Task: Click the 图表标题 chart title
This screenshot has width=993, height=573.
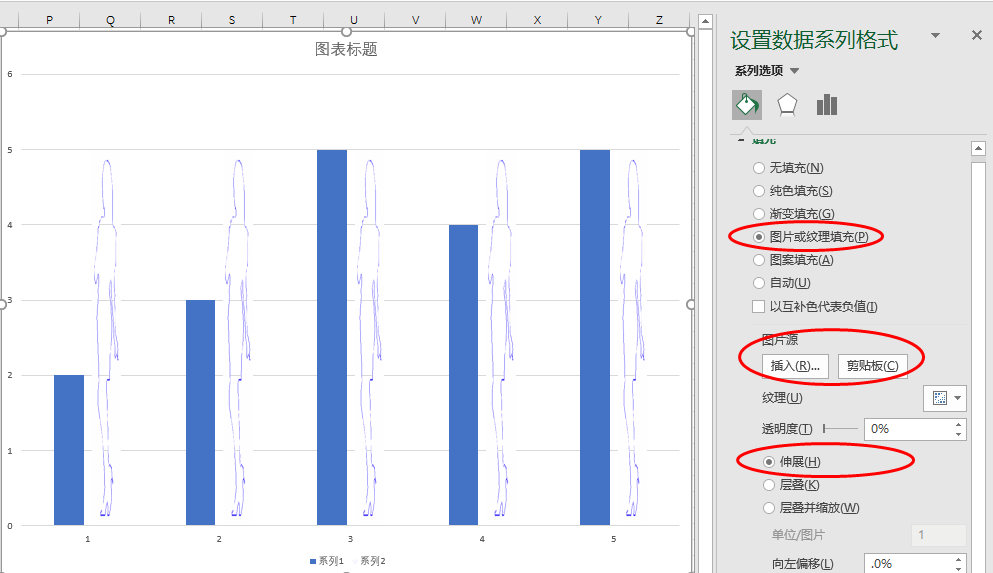Action: tap(346, 49)
